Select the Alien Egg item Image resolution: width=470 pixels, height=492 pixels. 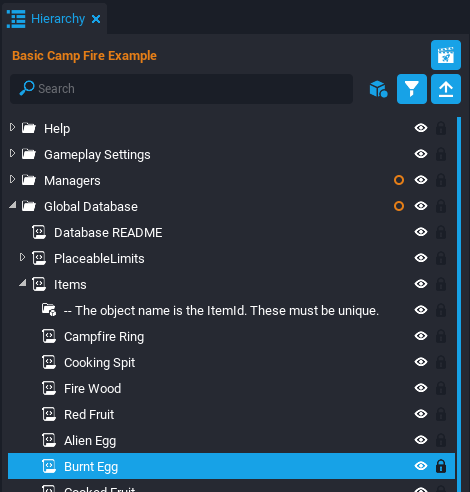90,441
